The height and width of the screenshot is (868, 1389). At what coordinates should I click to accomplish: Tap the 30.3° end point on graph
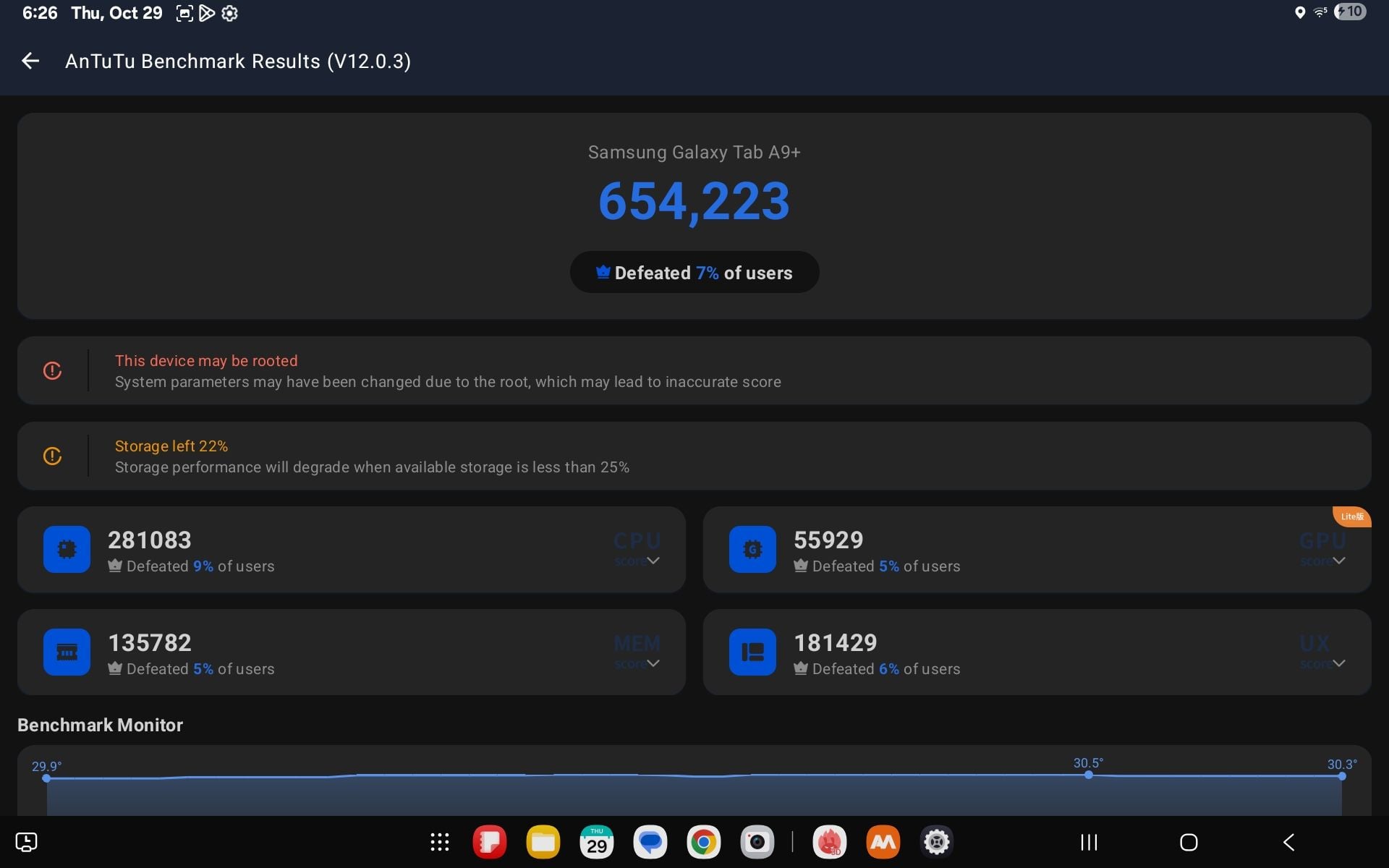(1342, 776)
